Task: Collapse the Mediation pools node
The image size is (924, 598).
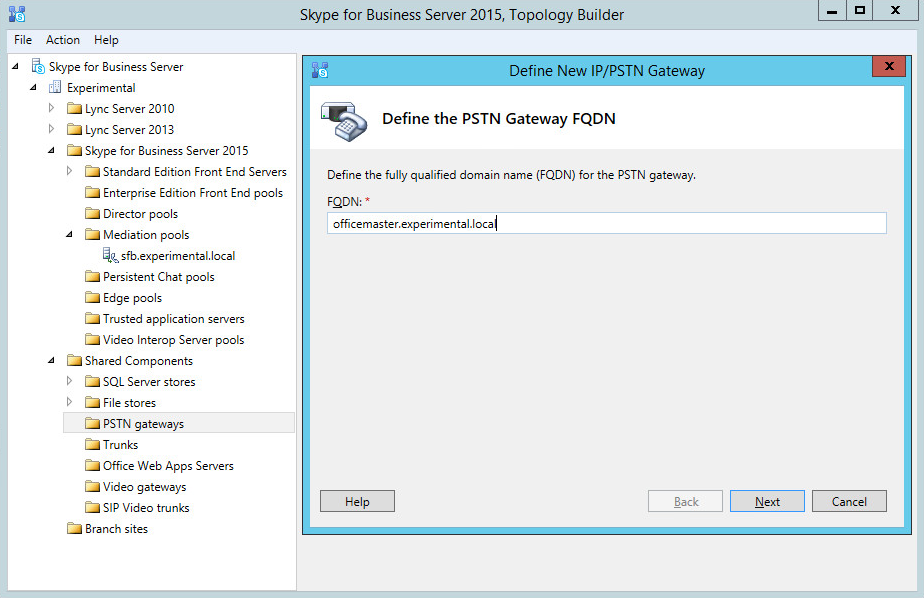Action: [69, 235]
